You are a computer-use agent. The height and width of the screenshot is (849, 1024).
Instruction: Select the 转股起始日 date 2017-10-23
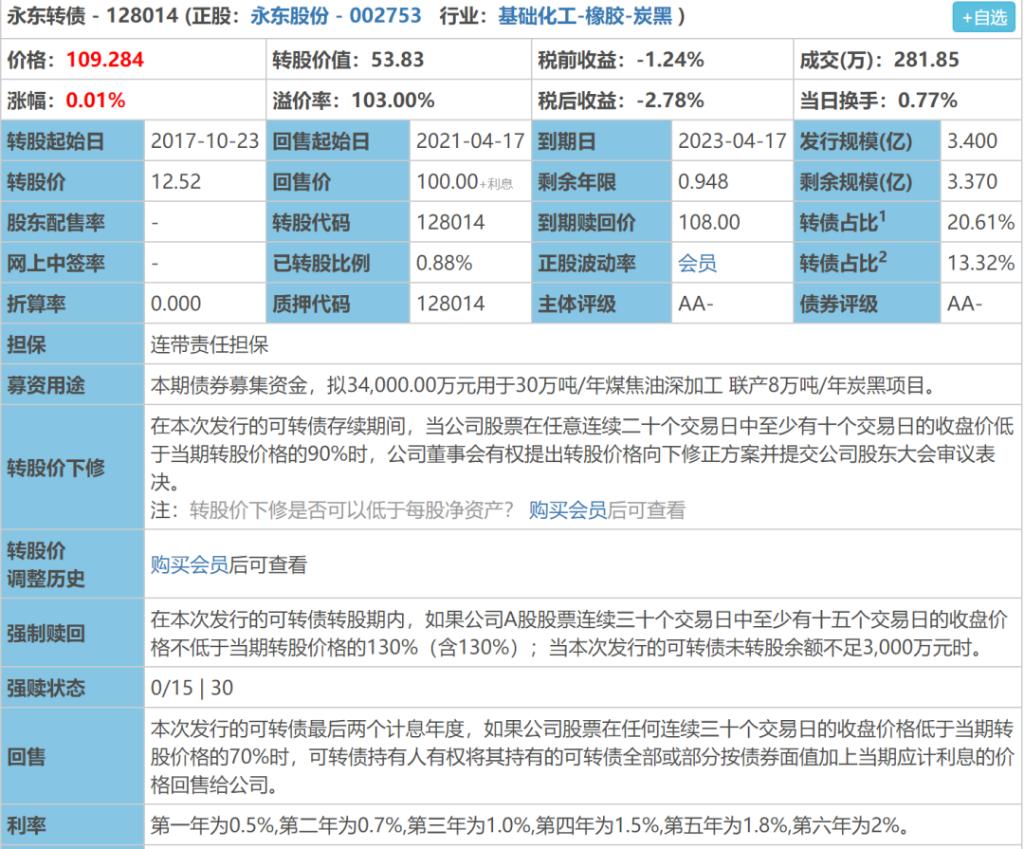tap(205, 141)
